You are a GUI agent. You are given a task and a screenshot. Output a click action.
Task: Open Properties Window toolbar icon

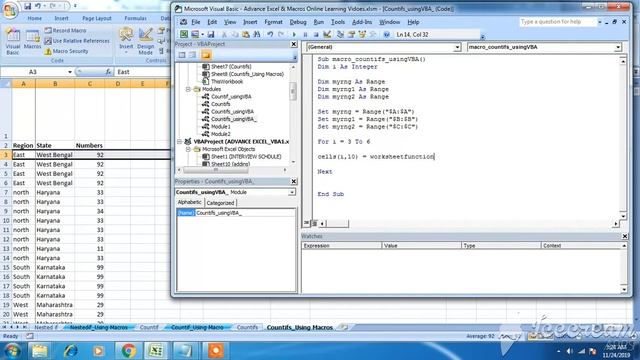pos(351,35)
